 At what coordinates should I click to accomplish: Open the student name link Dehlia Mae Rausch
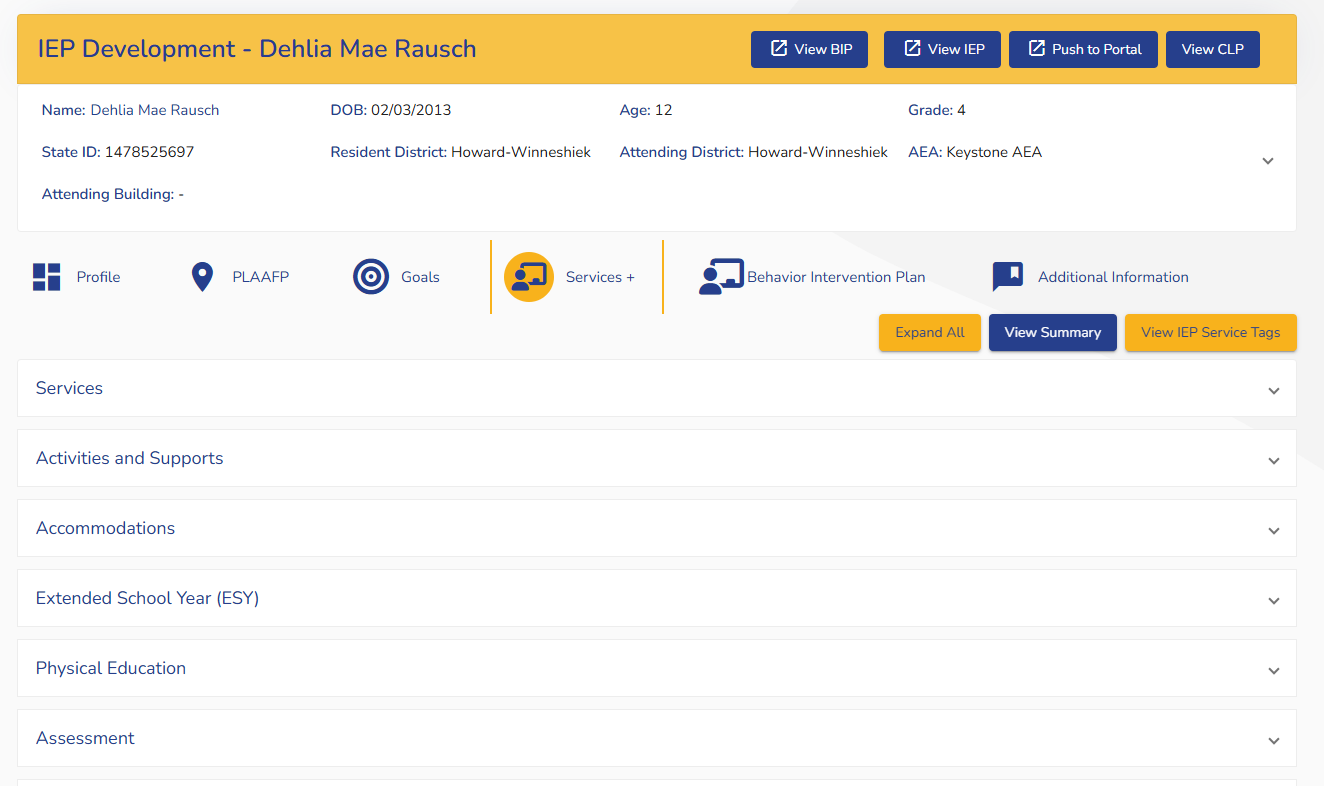(x=155, y=110)
